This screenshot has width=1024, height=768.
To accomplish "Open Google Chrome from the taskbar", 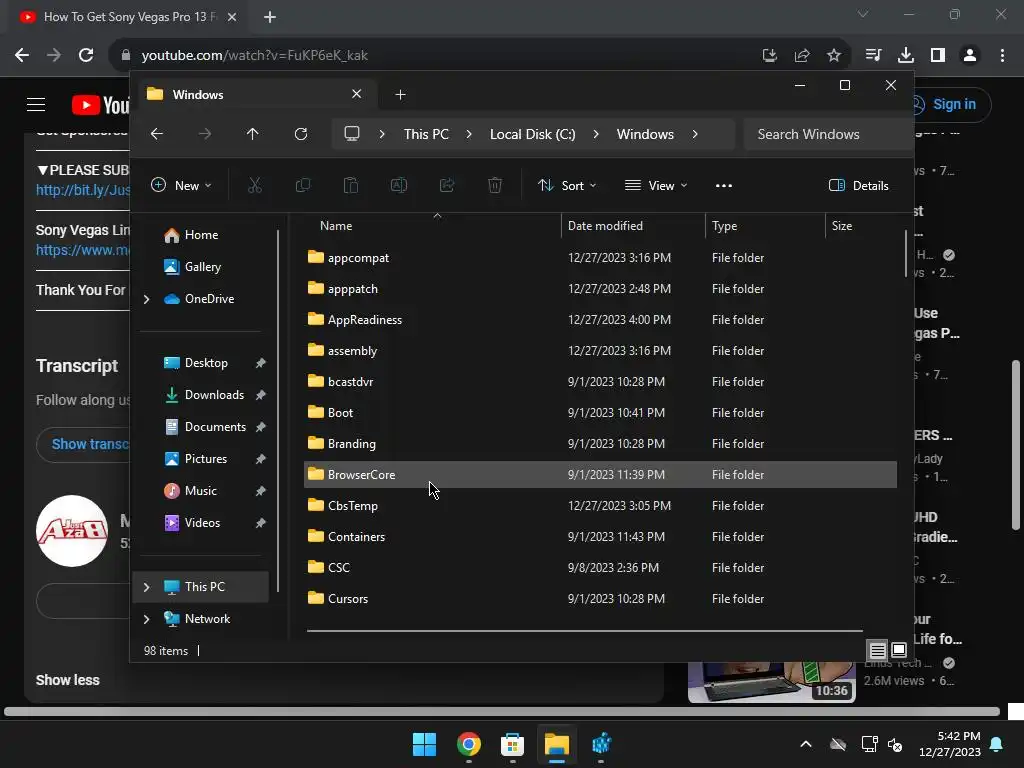I will tap(469, 744).
